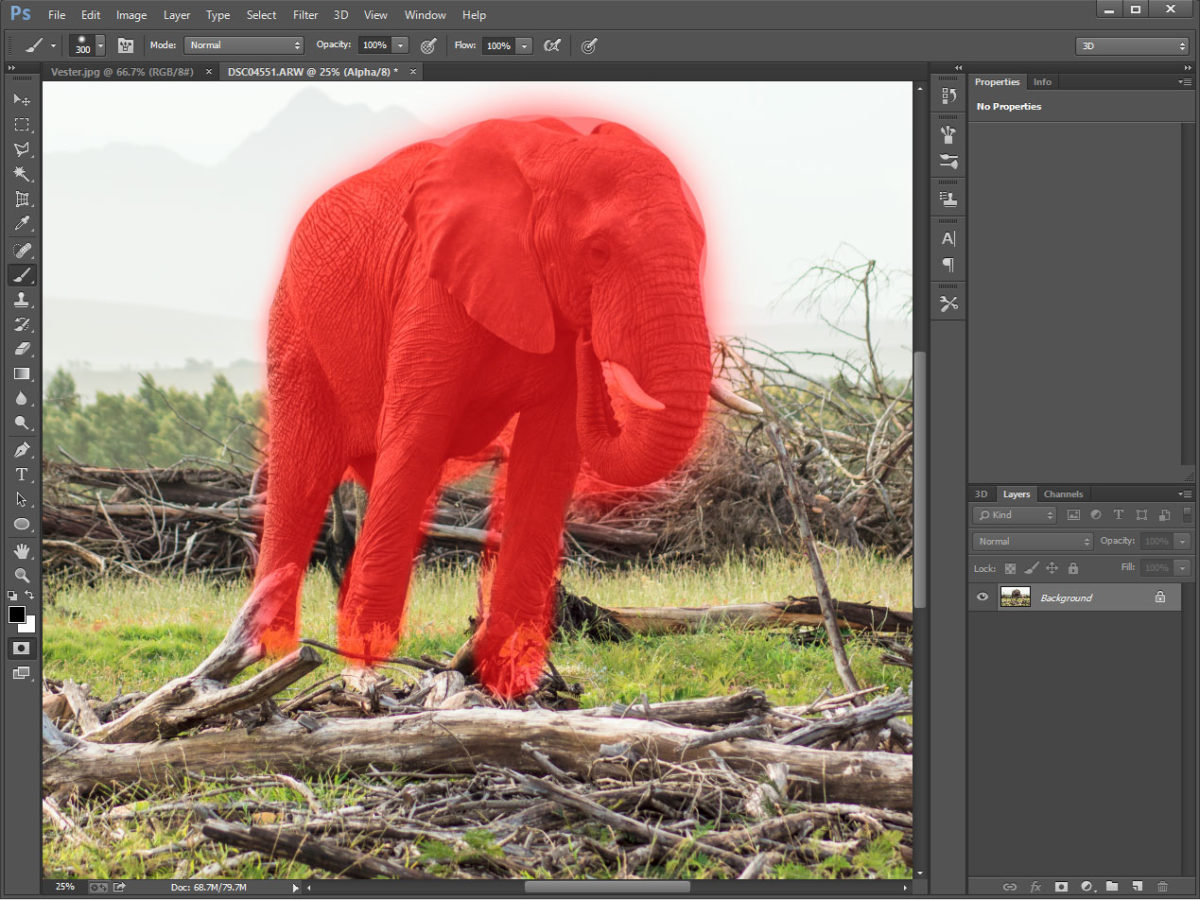Select the Move tool
The height and width of the screenshot is (900, 1200).
tap(22, 98)
